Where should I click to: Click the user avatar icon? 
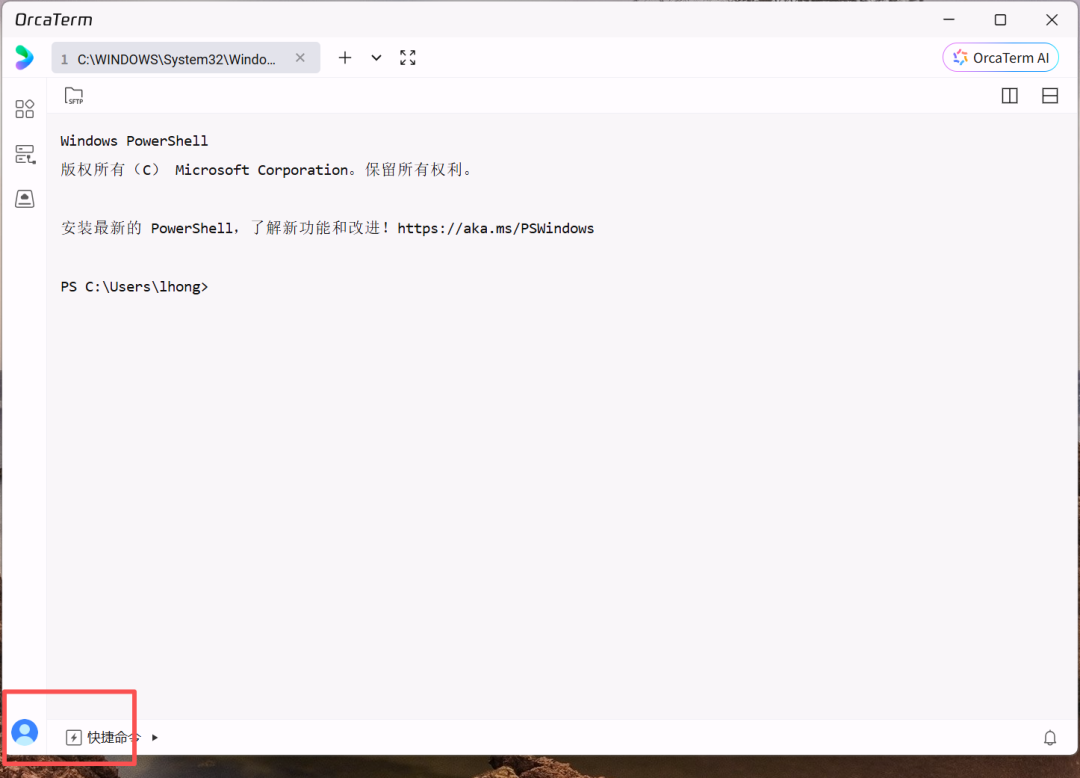pyautogui.click(x=24, y=732)
